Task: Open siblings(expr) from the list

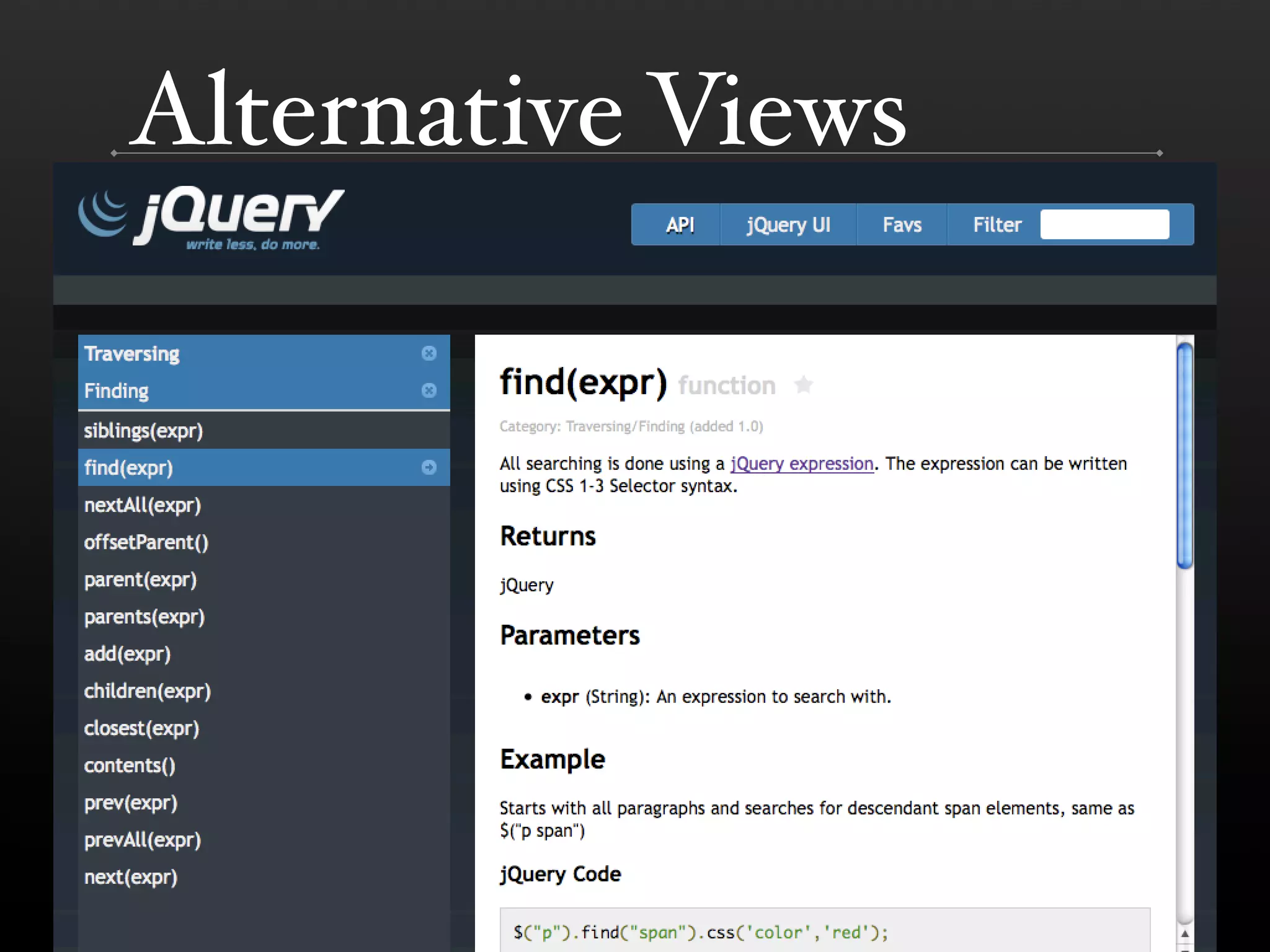Action: click(264, 430)
